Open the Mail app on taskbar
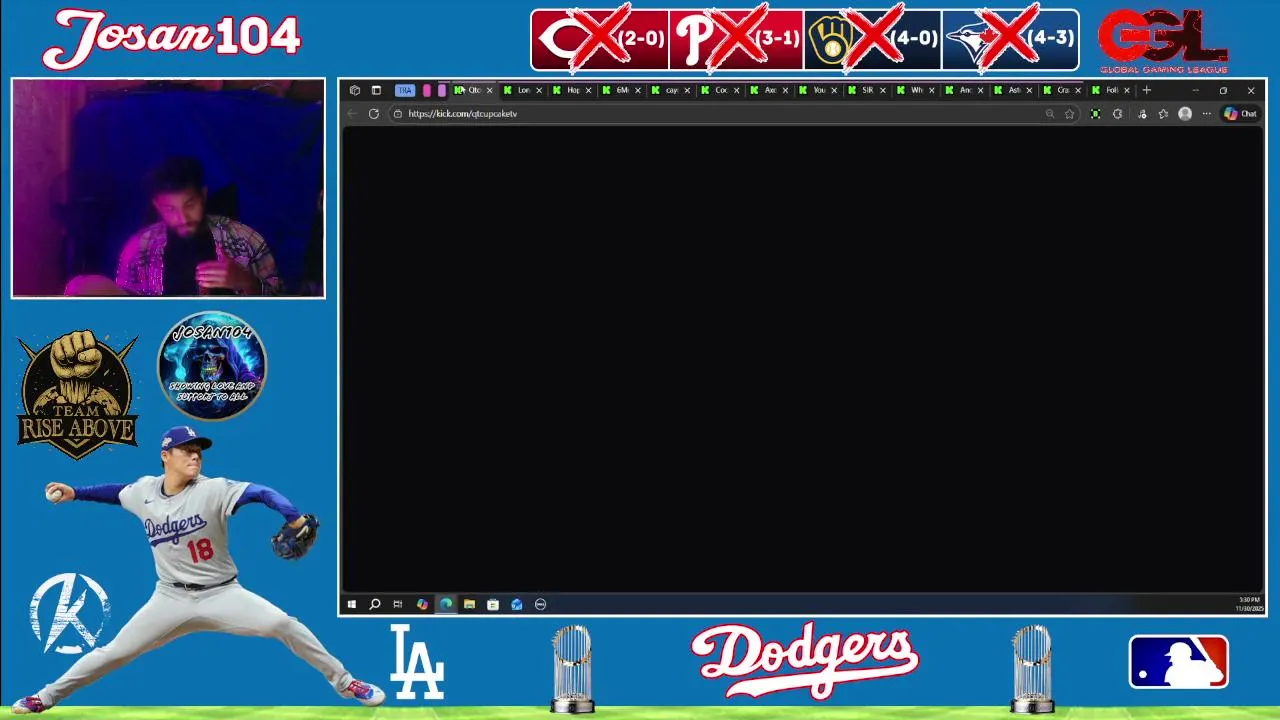1280x720 pixels. tap(517, 604)
